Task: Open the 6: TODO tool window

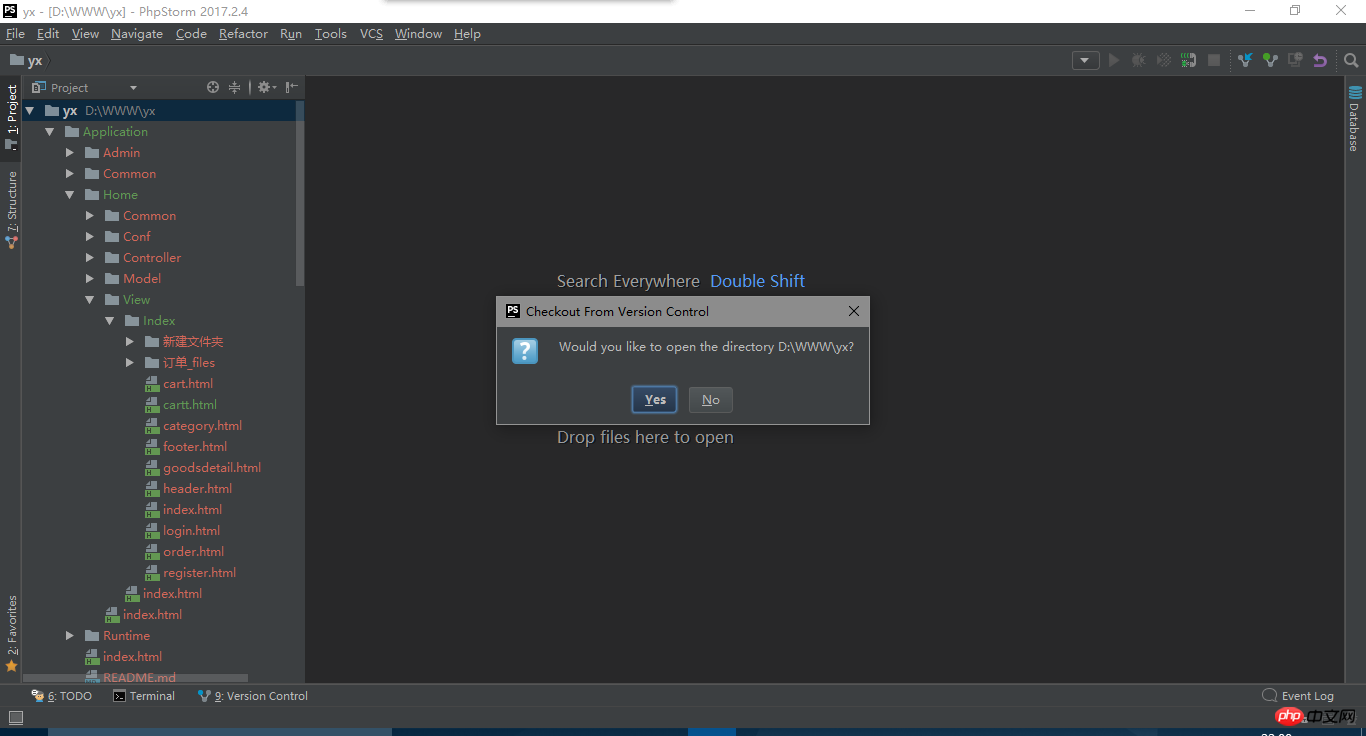Action: pos(62,696)
